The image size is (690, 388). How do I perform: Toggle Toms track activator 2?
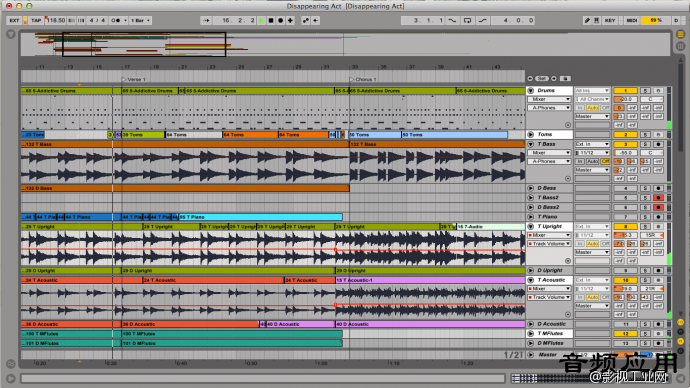click(625, 135)
